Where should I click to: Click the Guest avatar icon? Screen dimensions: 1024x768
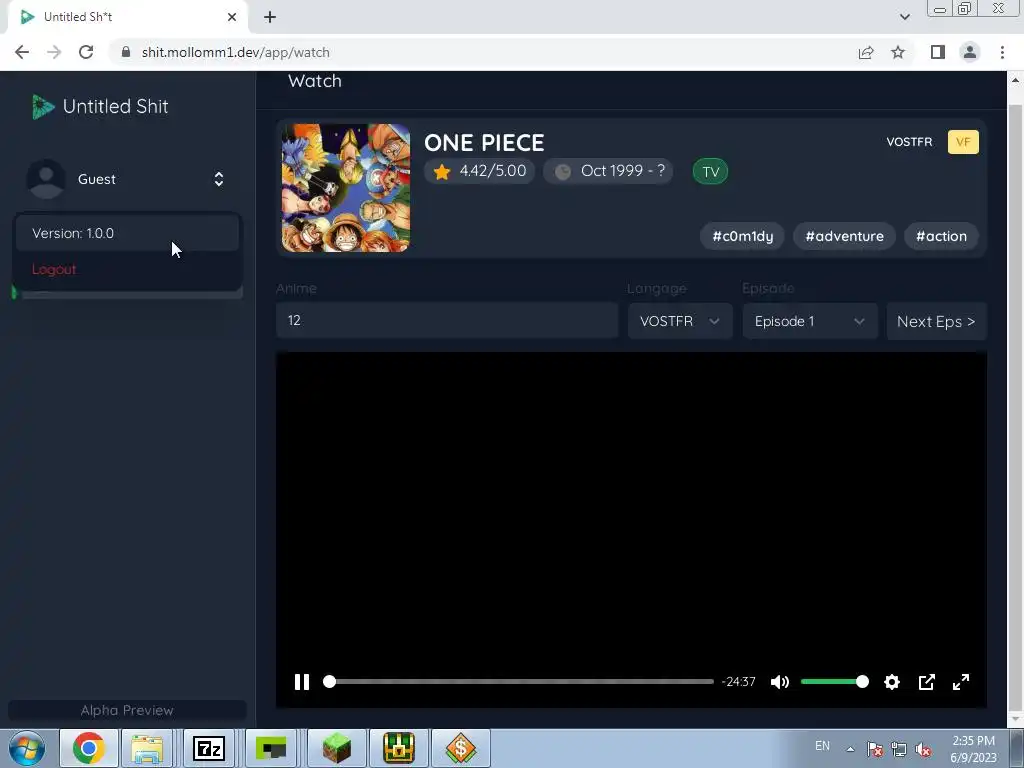(x=46, y=179)
